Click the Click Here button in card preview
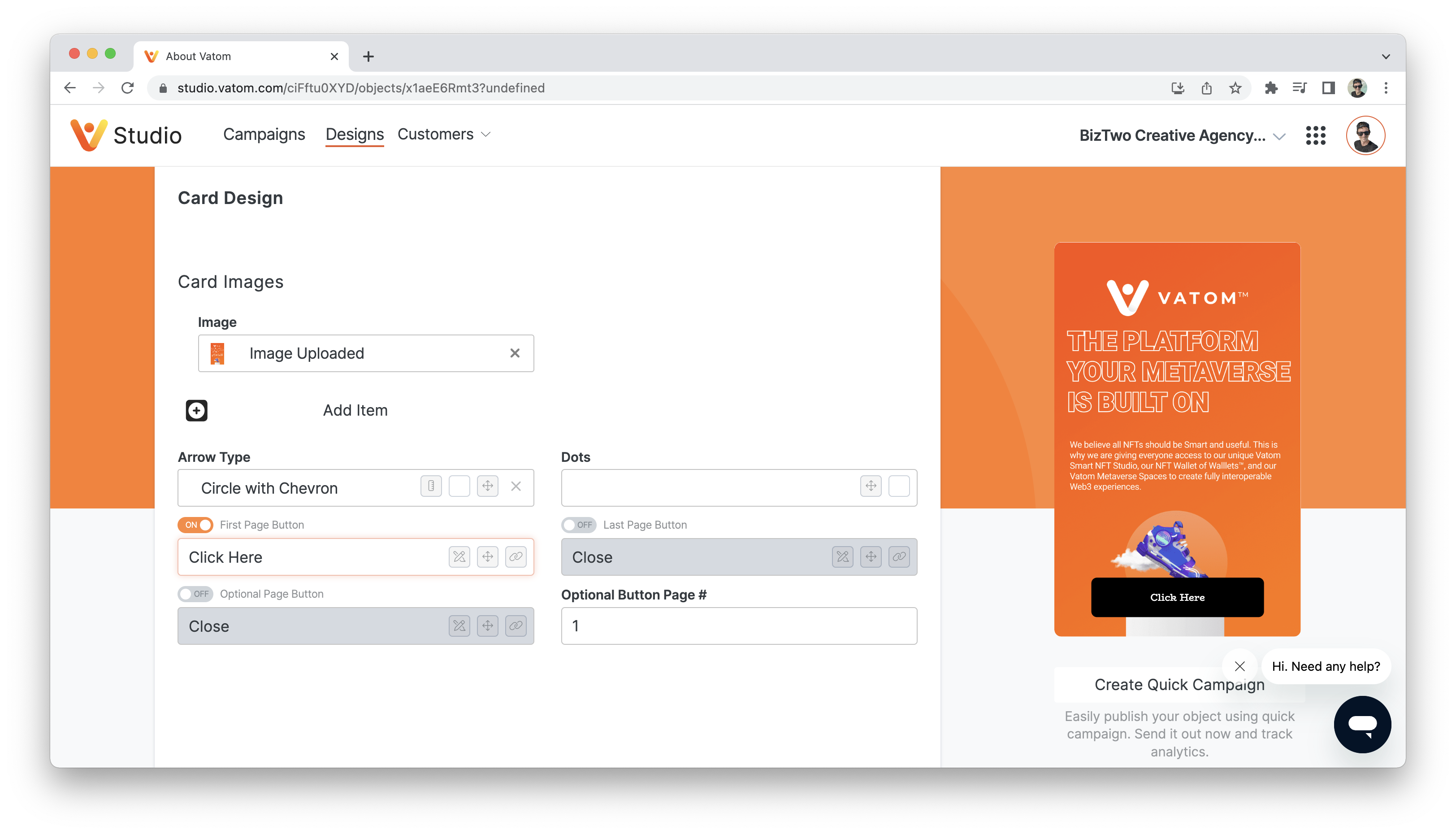The image size is (1456, 834). pos(1177,597)
